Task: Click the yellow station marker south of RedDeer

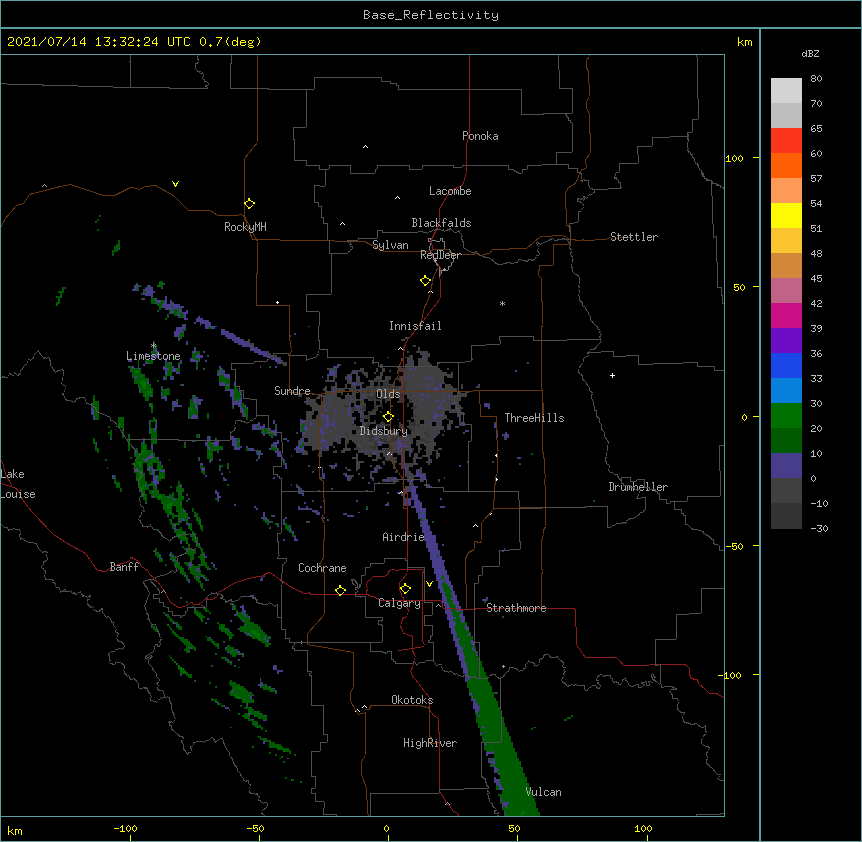Action: point(426,281)
